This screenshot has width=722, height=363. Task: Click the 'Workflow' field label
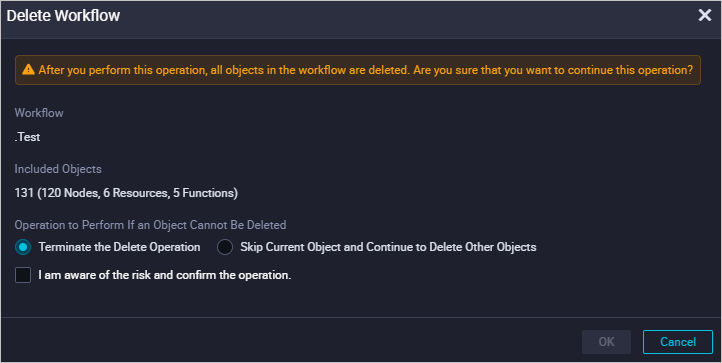[x=39, y=113]
